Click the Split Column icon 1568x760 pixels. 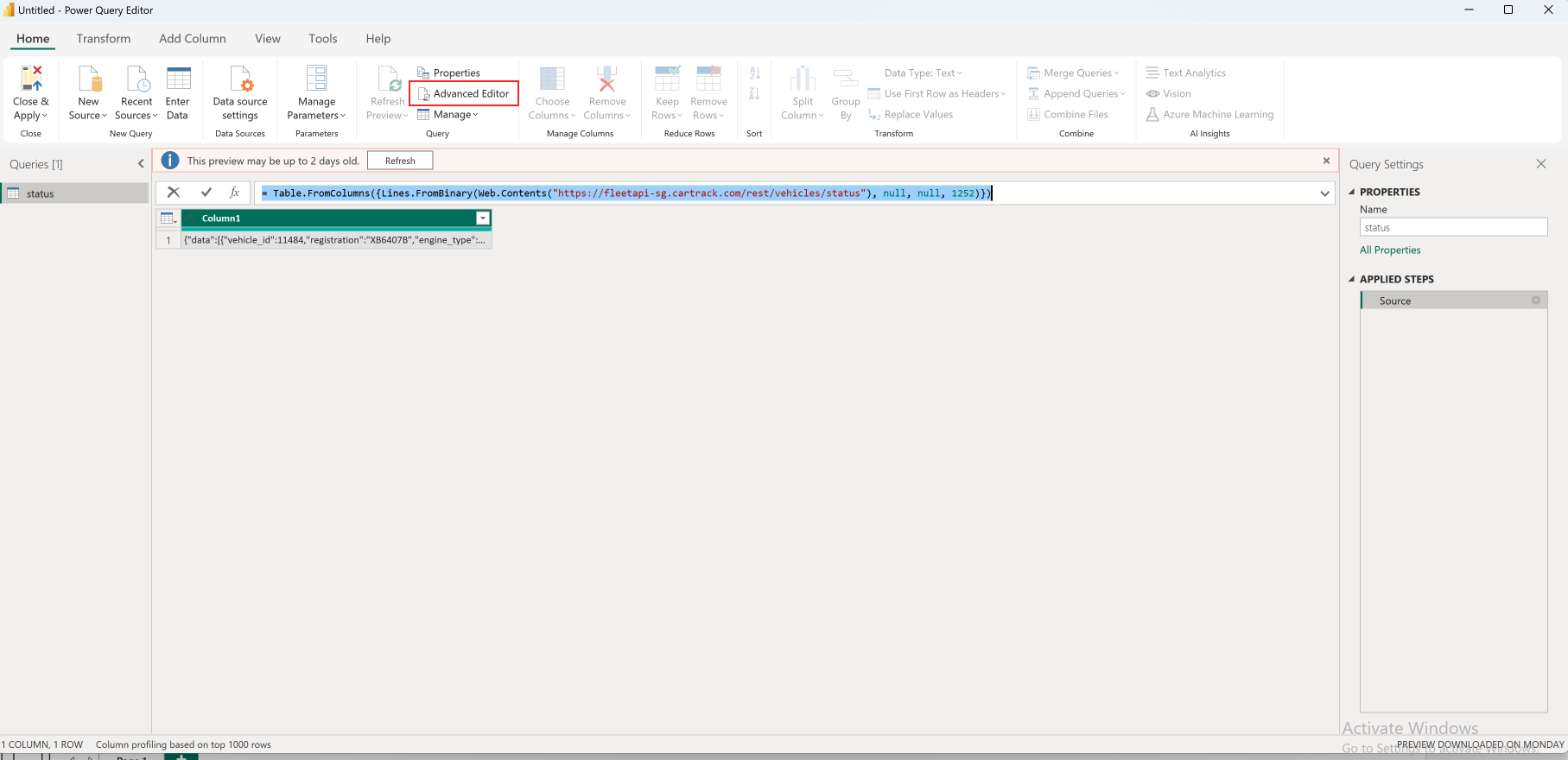click(803, 79)
